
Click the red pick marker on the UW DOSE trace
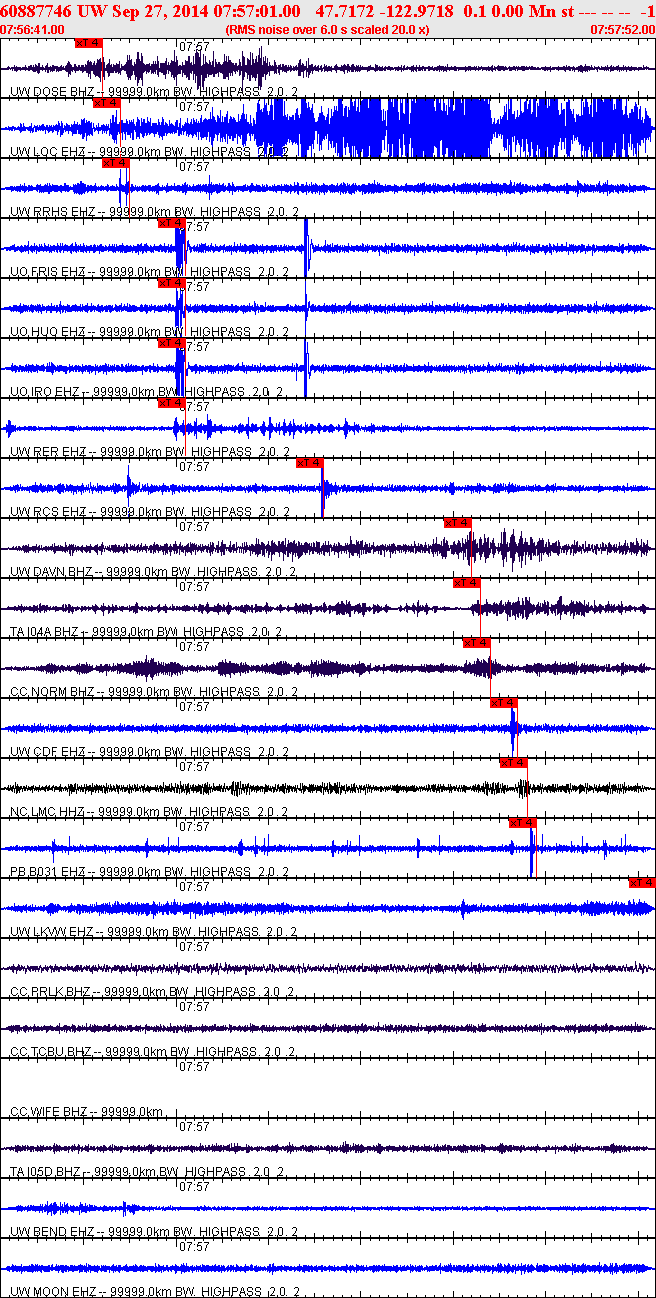pyautogui.click(x=89, y=43)
